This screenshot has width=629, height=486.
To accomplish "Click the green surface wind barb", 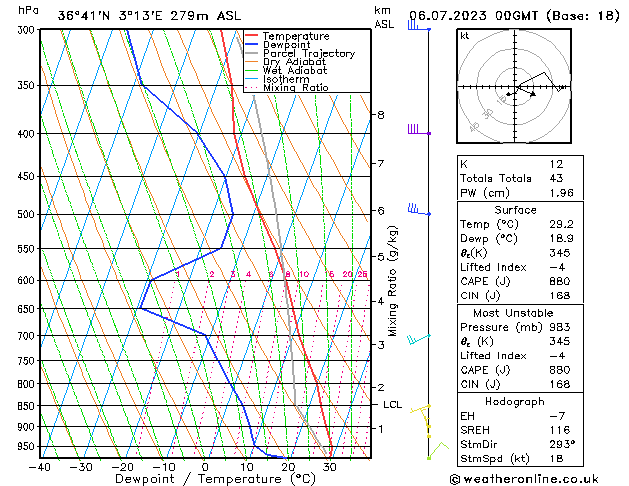I will 438,451.
